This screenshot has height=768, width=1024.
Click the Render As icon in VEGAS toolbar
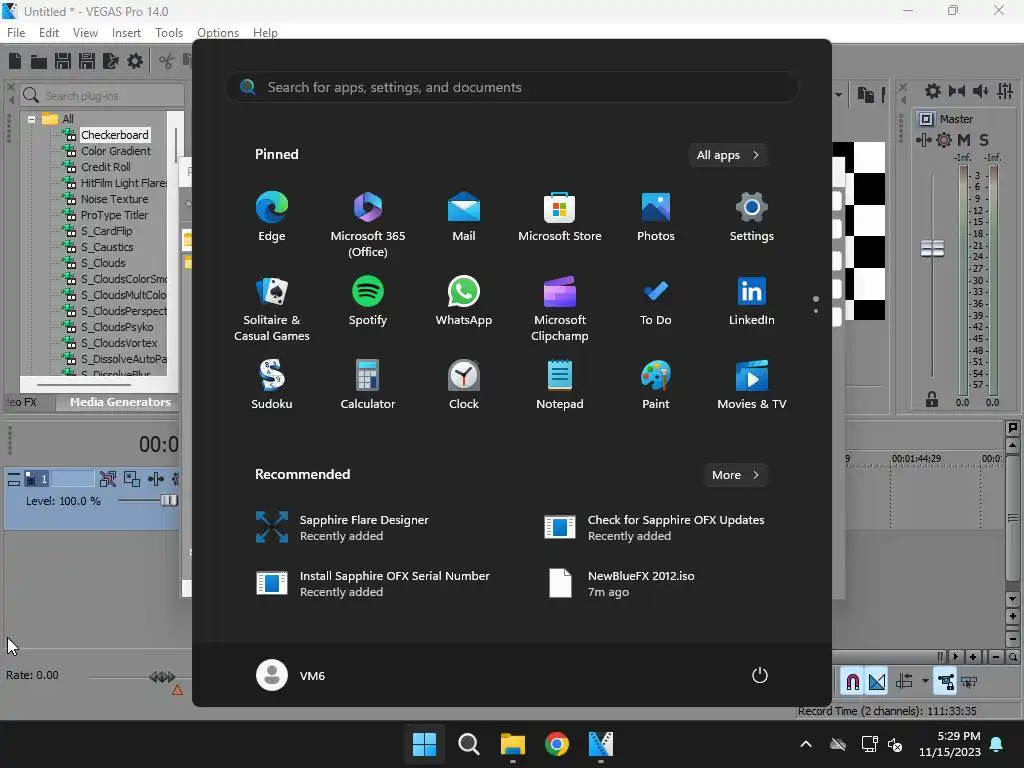(111, 61)
